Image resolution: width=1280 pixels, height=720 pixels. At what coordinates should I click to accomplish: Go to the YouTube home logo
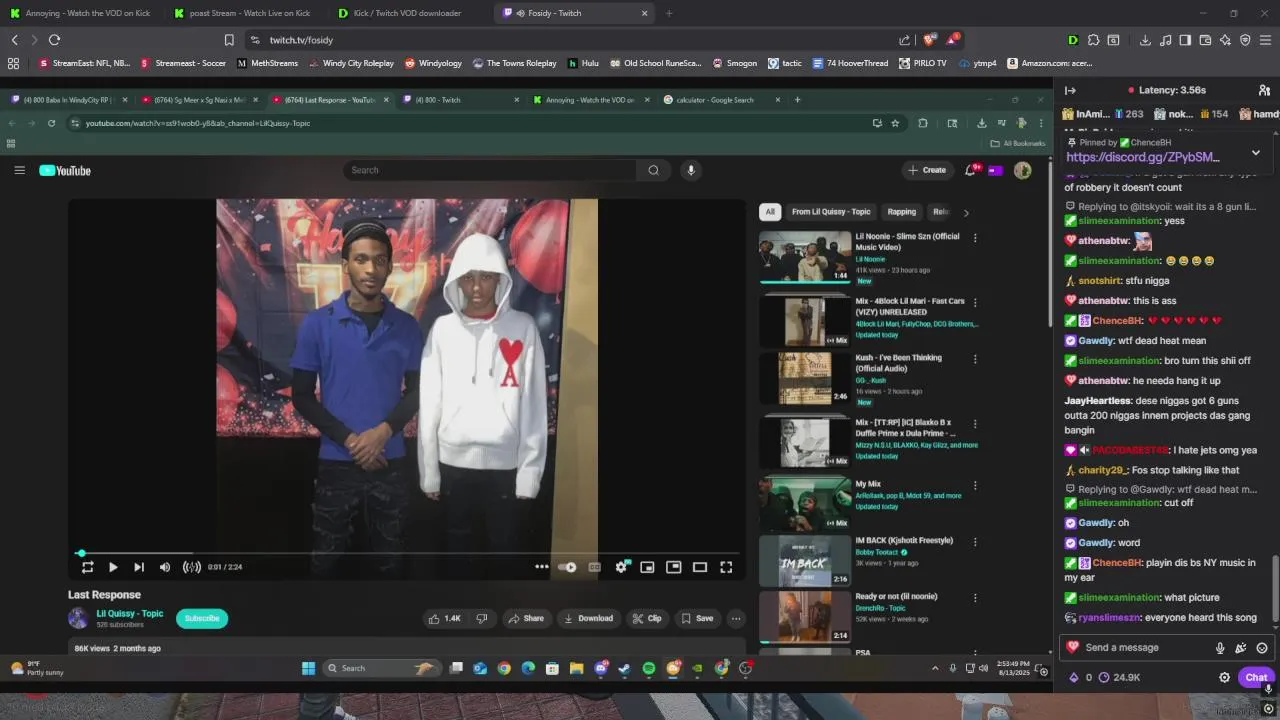click(65, 171)
